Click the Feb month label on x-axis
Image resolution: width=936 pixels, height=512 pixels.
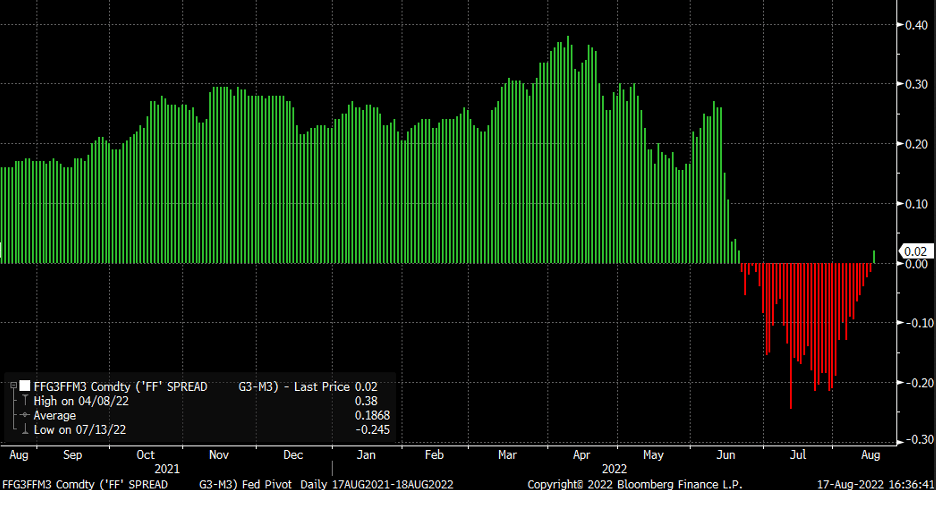434,455
